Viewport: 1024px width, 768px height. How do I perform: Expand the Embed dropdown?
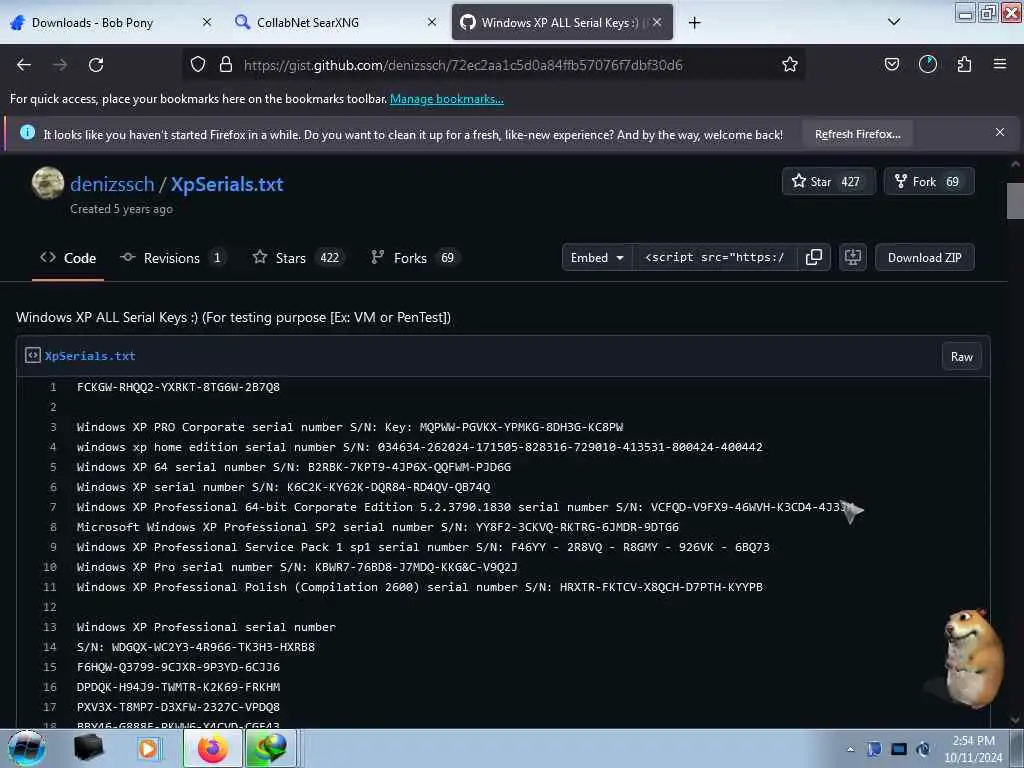point(597,257)
